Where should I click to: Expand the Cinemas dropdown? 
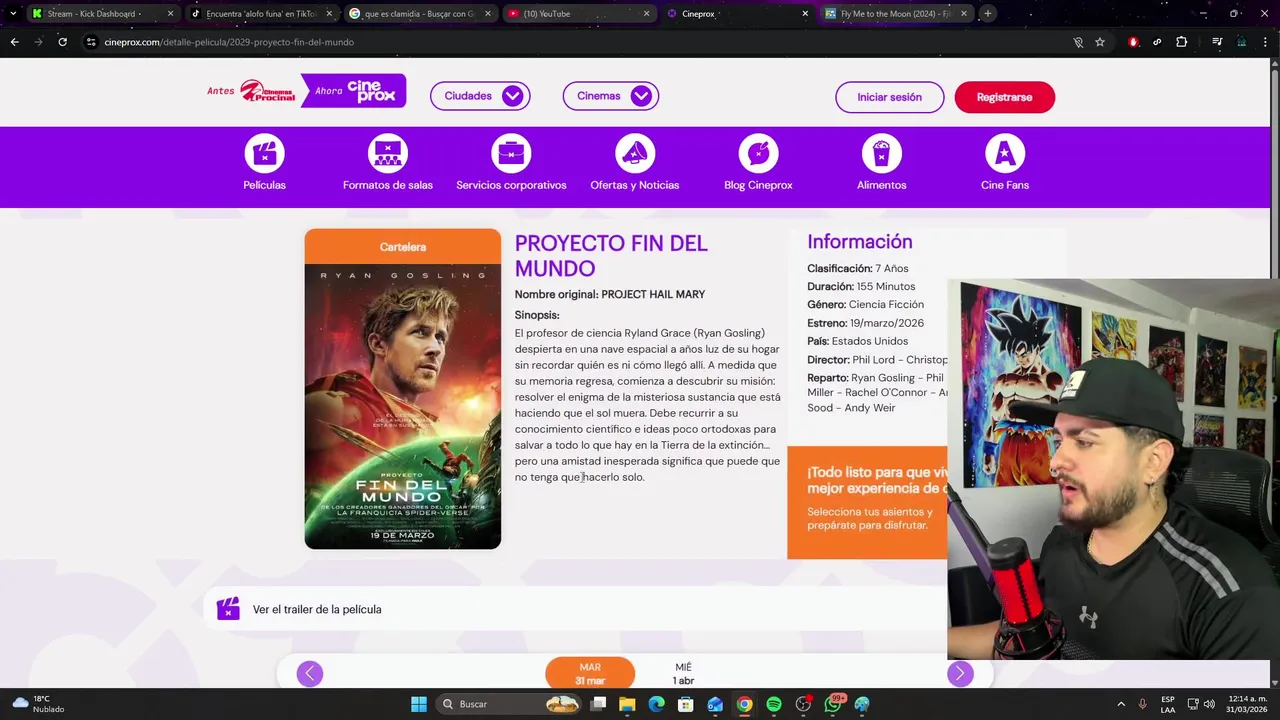click(611, 96)
